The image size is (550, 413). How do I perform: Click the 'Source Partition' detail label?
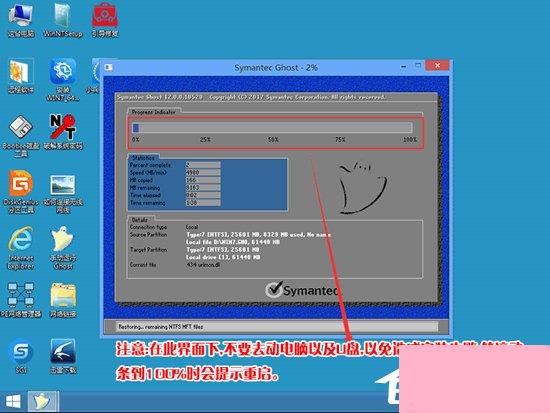pos(148,234)
